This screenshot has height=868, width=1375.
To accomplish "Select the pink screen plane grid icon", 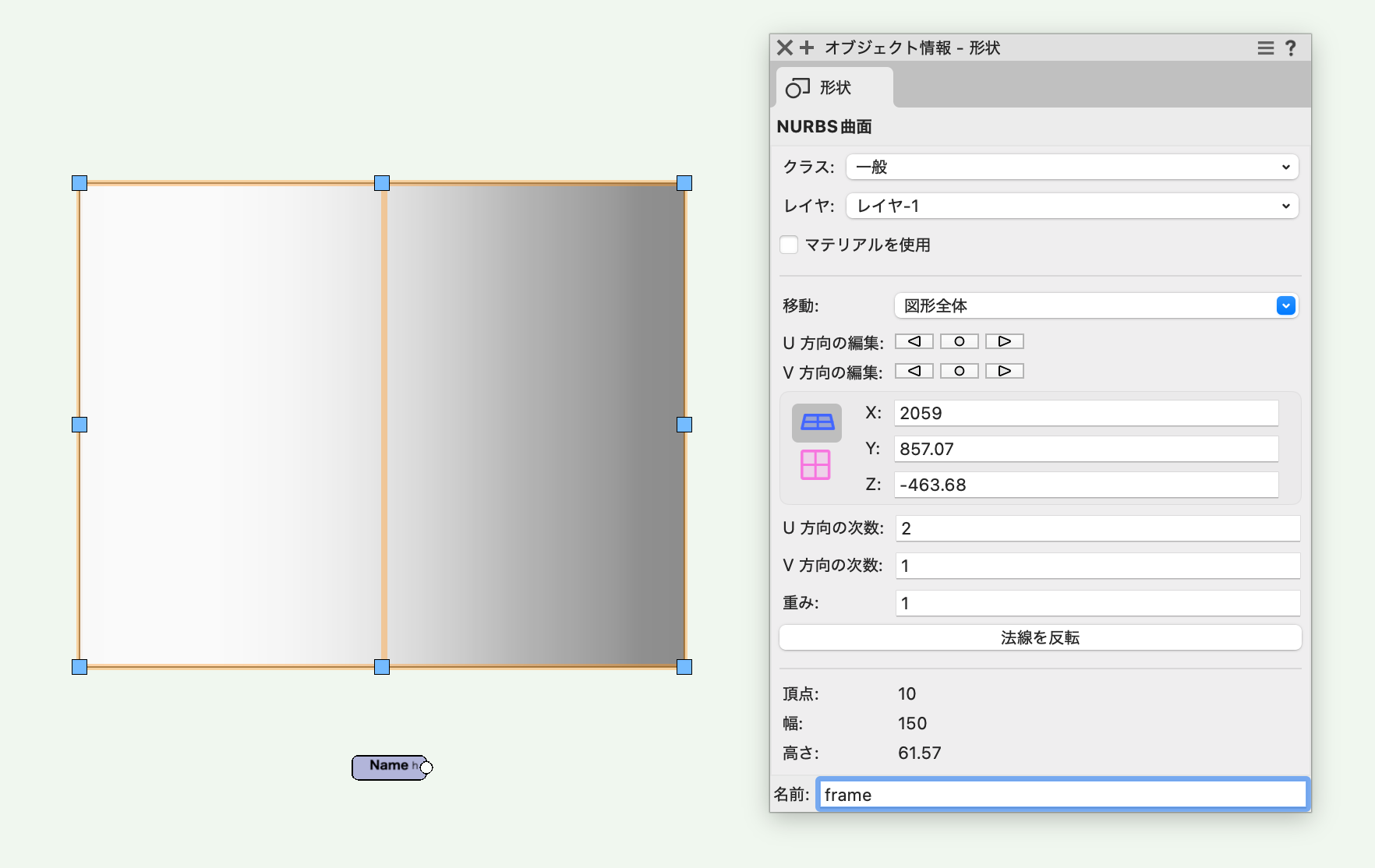I will tap(815, 465).
